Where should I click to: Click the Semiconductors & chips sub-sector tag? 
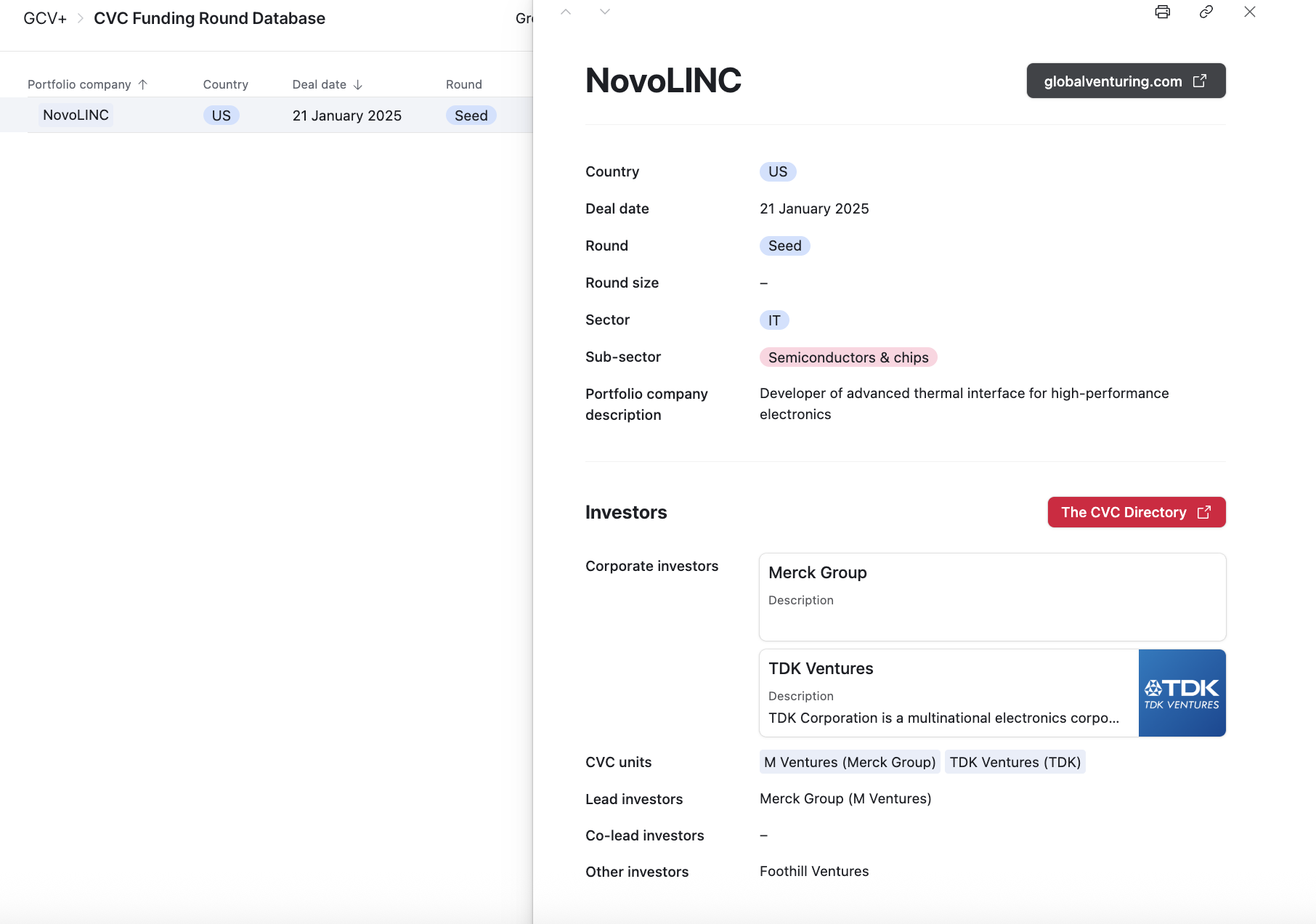click(x=848, y=357)
